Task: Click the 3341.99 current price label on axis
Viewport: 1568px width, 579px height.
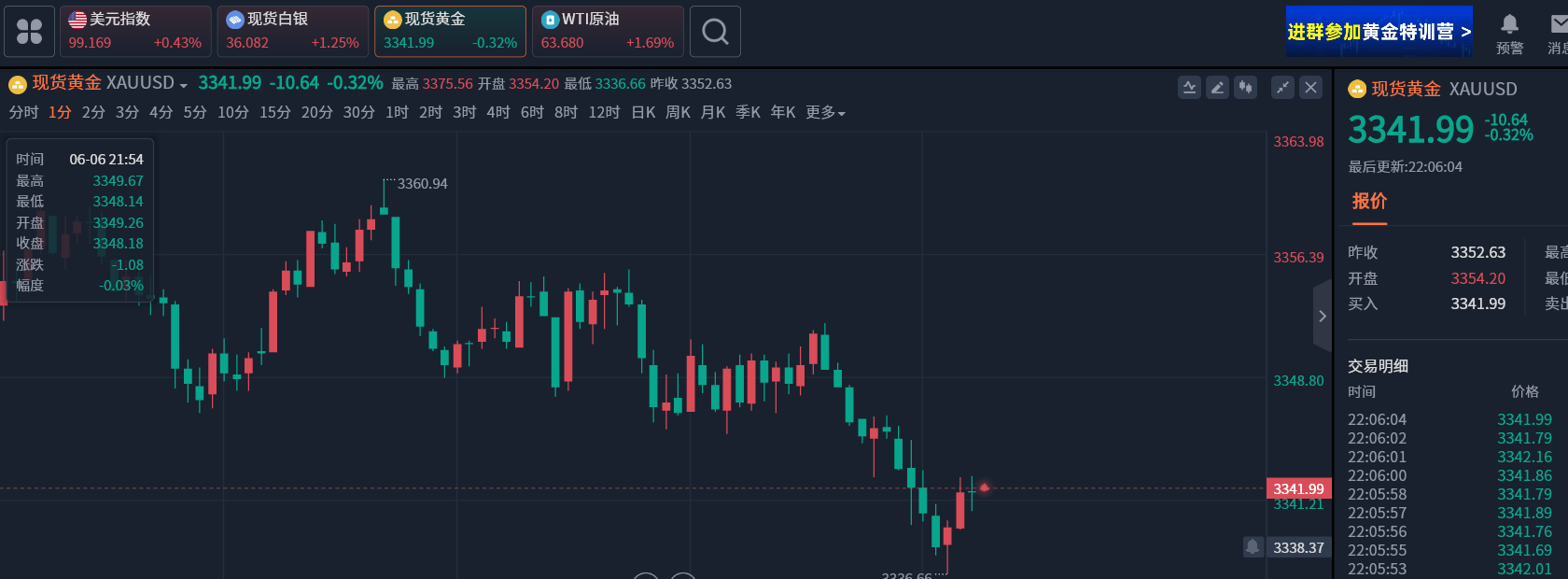Action: click(1298, 488)
